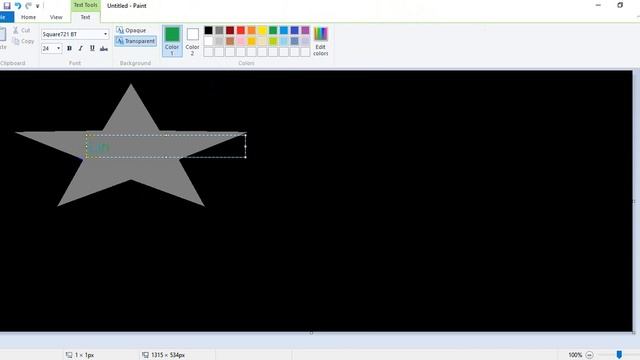This screenshot has width=640, height=360.
Task: Pick the lime color swatch
Action: pos(273,41)
